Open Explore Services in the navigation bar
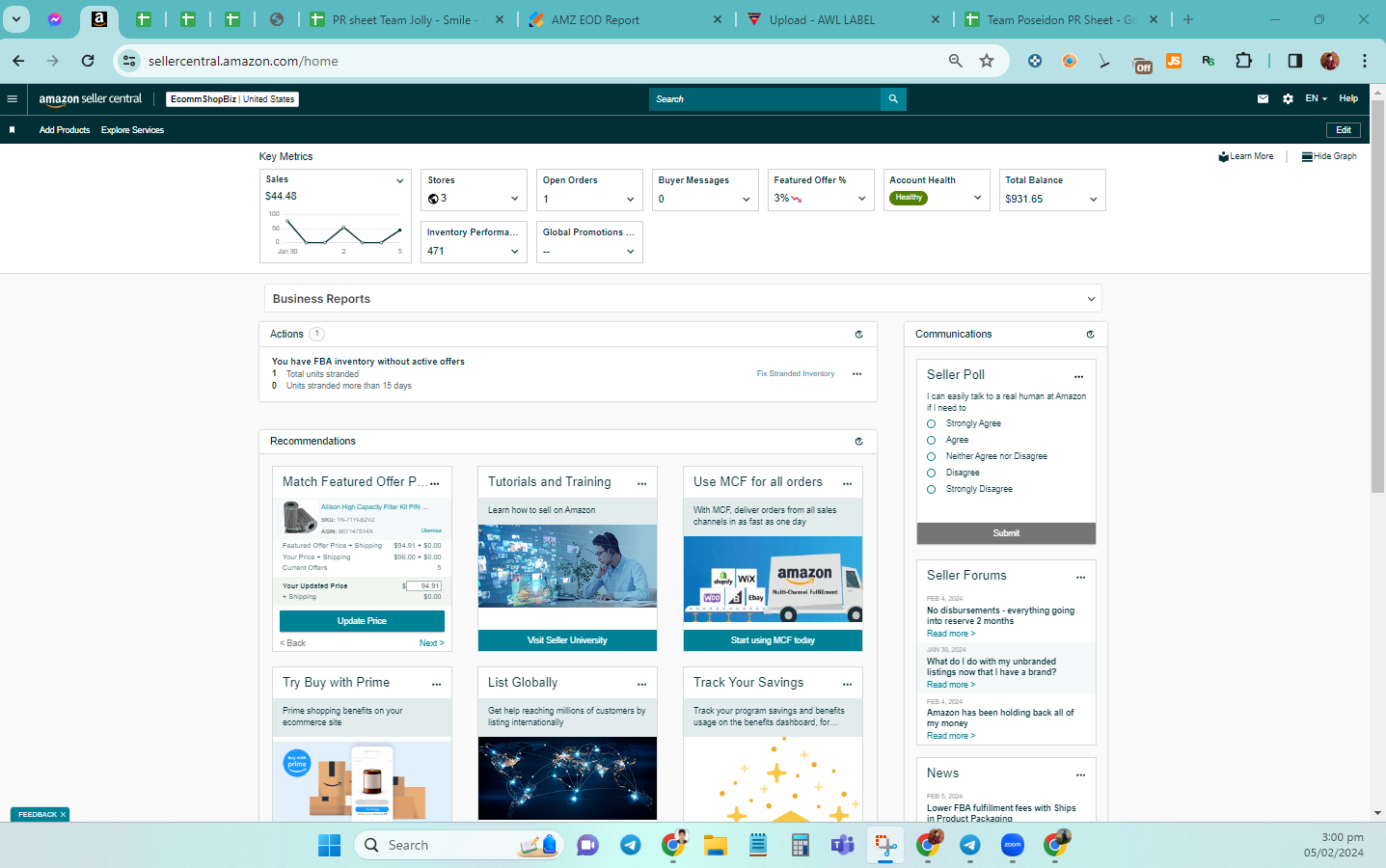Screen dimensions: 1386x868 pos(132,130)
